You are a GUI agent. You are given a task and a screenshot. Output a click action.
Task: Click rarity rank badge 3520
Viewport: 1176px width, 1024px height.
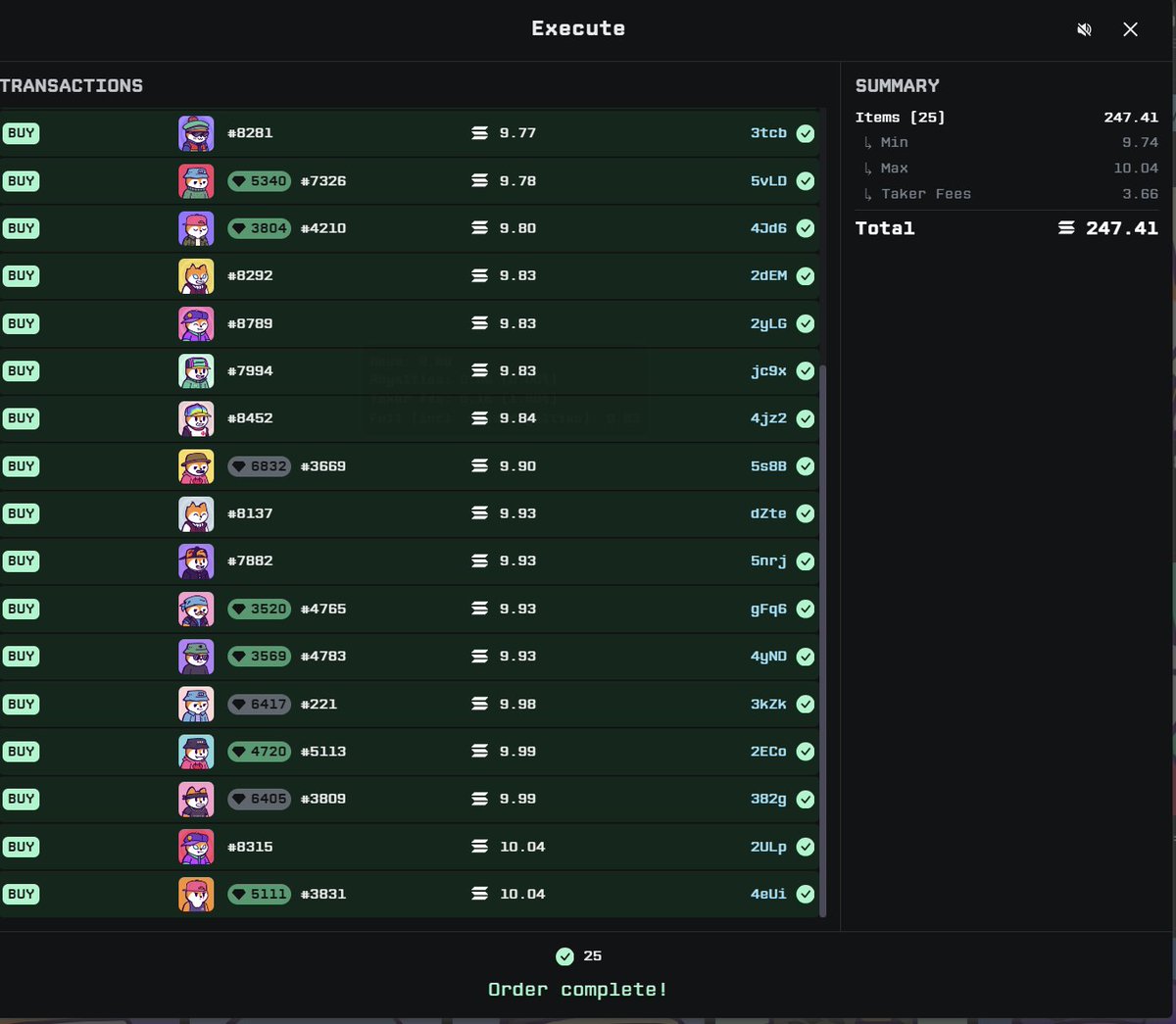click(259, 609)
